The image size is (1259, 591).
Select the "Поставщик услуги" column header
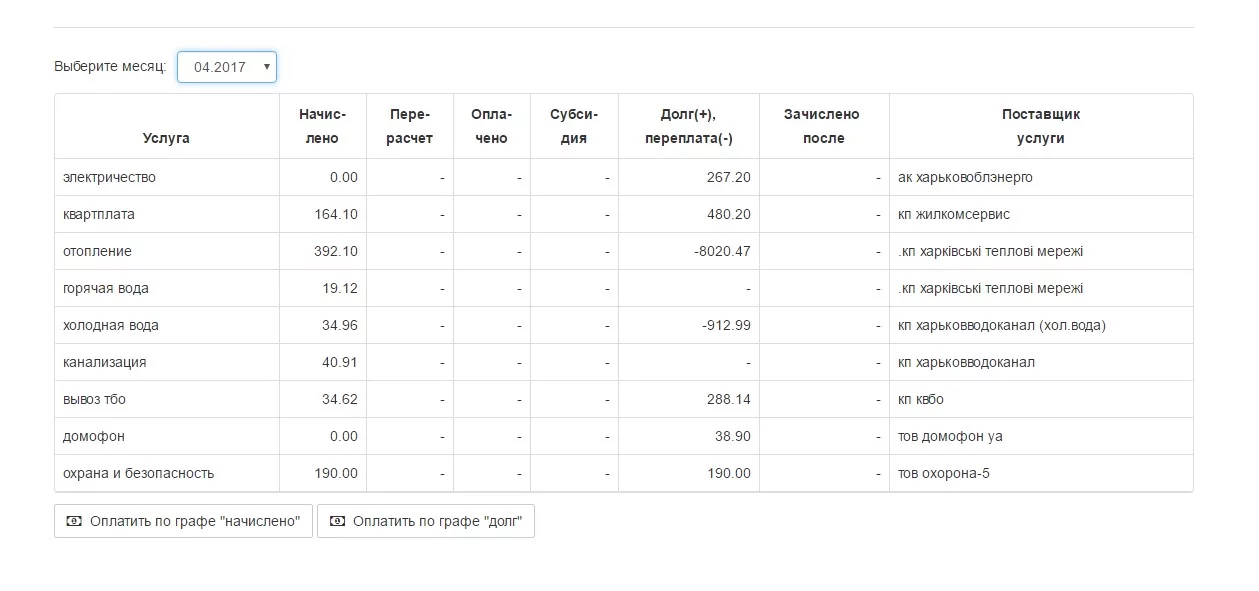point(1041,126)
